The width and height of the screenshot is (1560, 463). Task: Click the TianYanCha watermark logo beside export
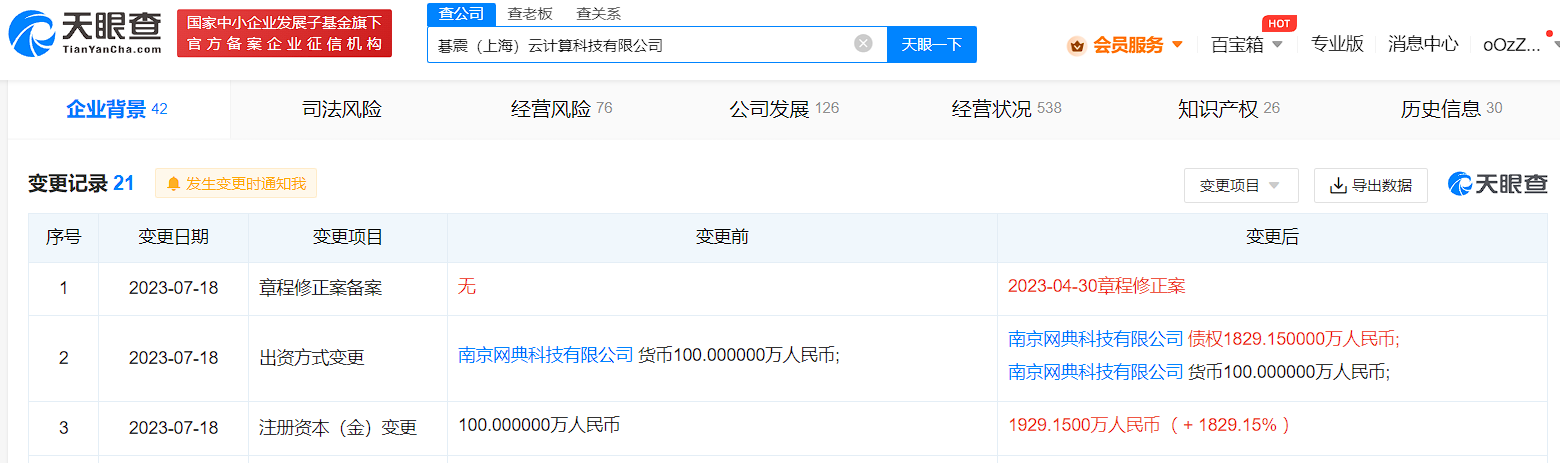pyautogui.click(x=1497, y=184)
